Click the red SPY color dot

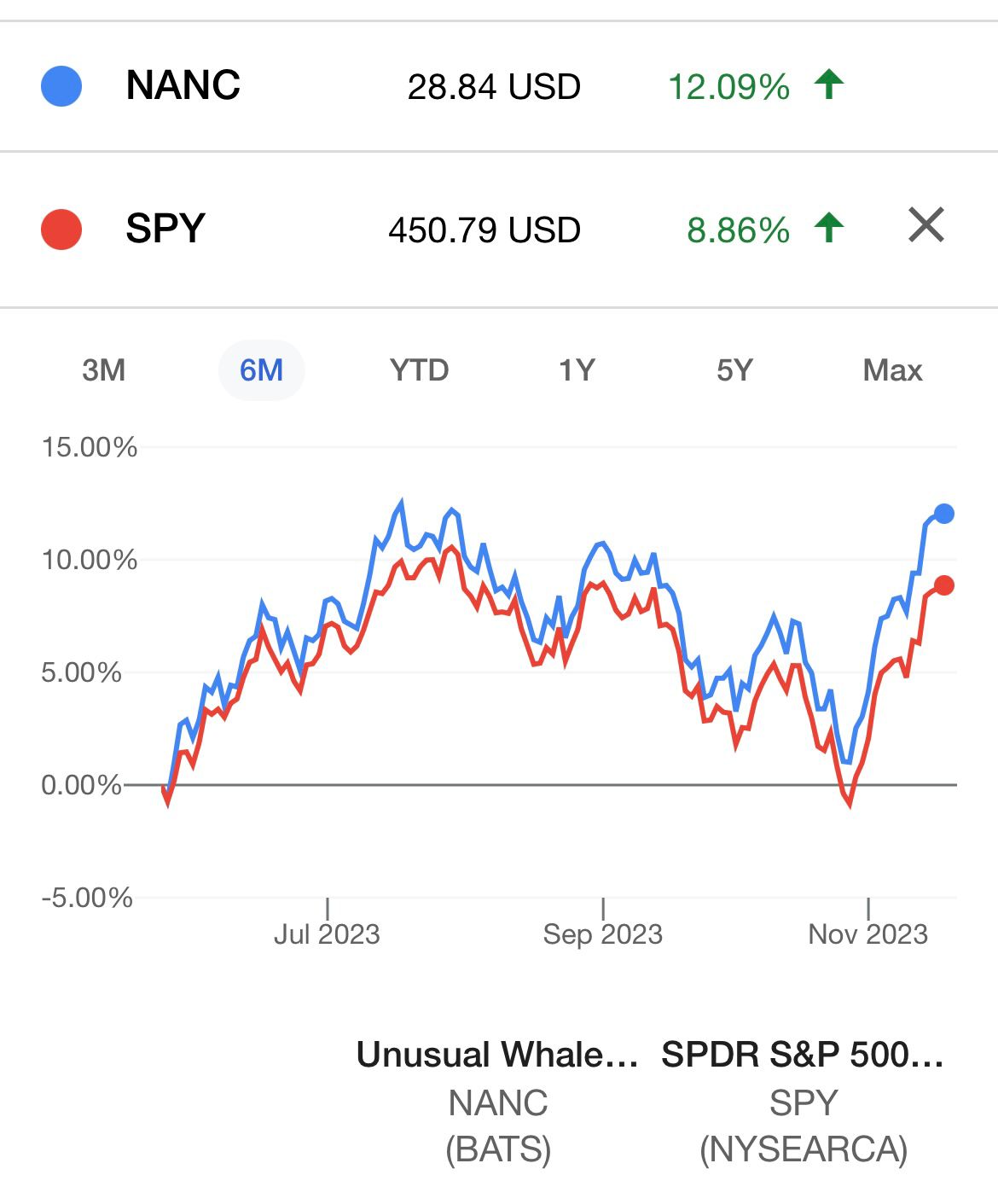(61, 230)
